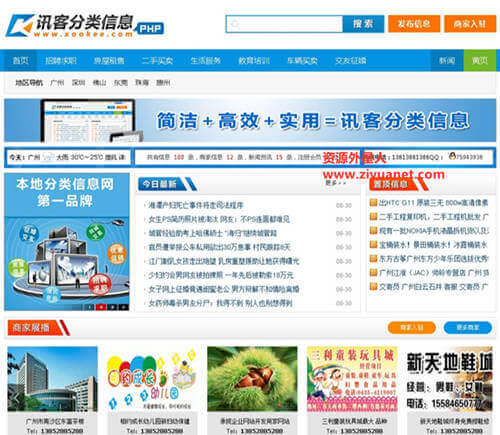
Task: Click 更多 link in 今日最新 header
Action: (x=335, y=183)
